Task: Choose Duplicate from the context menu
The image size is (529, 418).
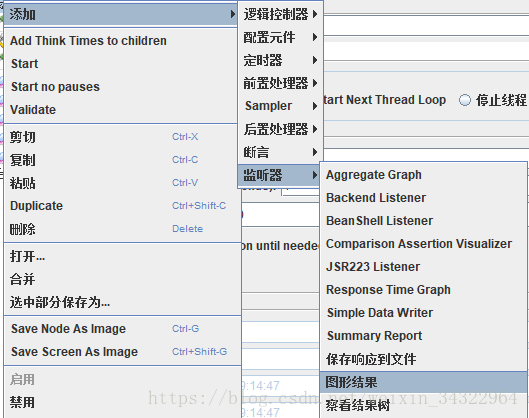Action: (122, 206)
